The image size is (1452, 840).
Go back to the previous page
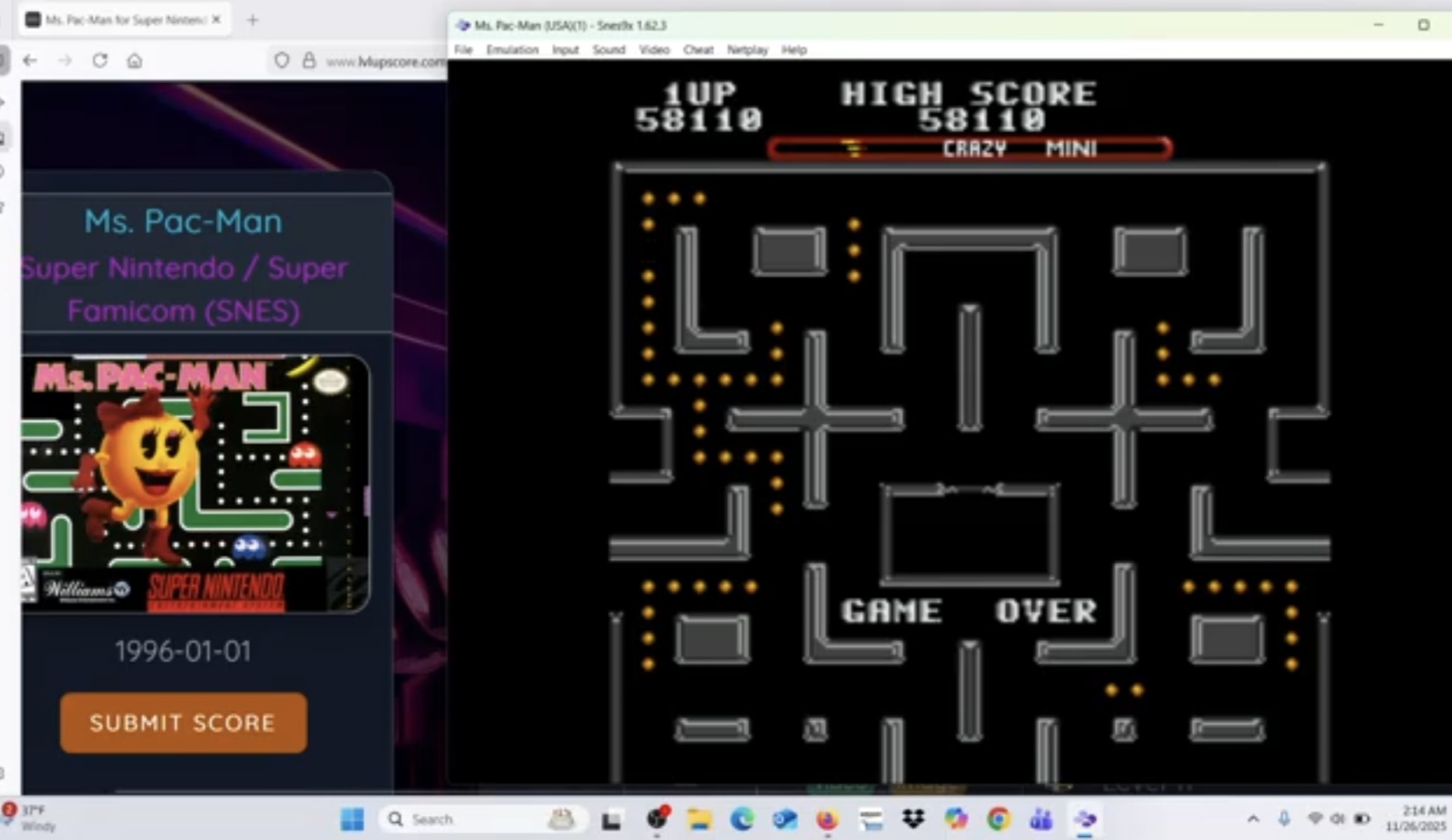30,61
